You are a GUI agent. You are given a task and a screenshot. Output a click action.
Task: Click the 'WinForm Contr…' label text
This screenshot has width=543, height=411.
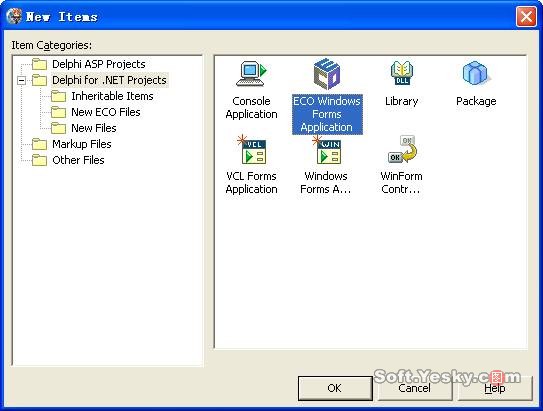point(401,182)
